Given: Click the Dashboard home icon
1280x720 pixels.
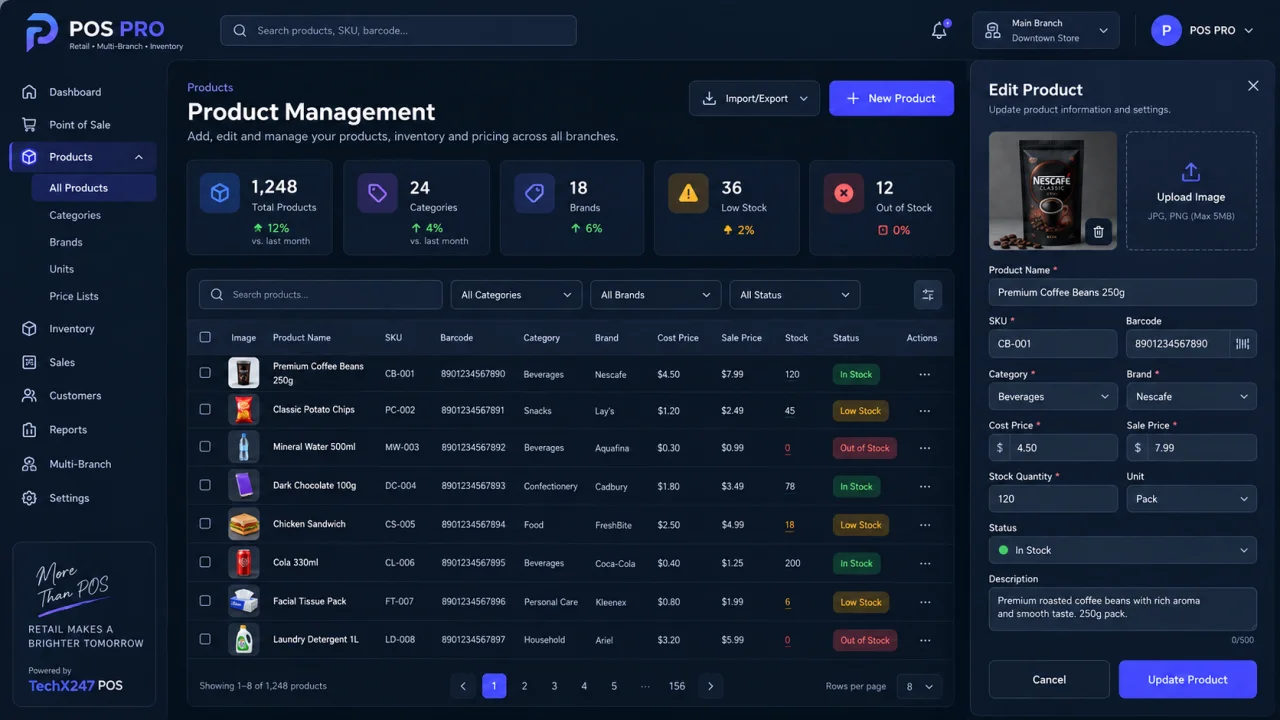Looking at the screenshot, I should click(29, 92).
